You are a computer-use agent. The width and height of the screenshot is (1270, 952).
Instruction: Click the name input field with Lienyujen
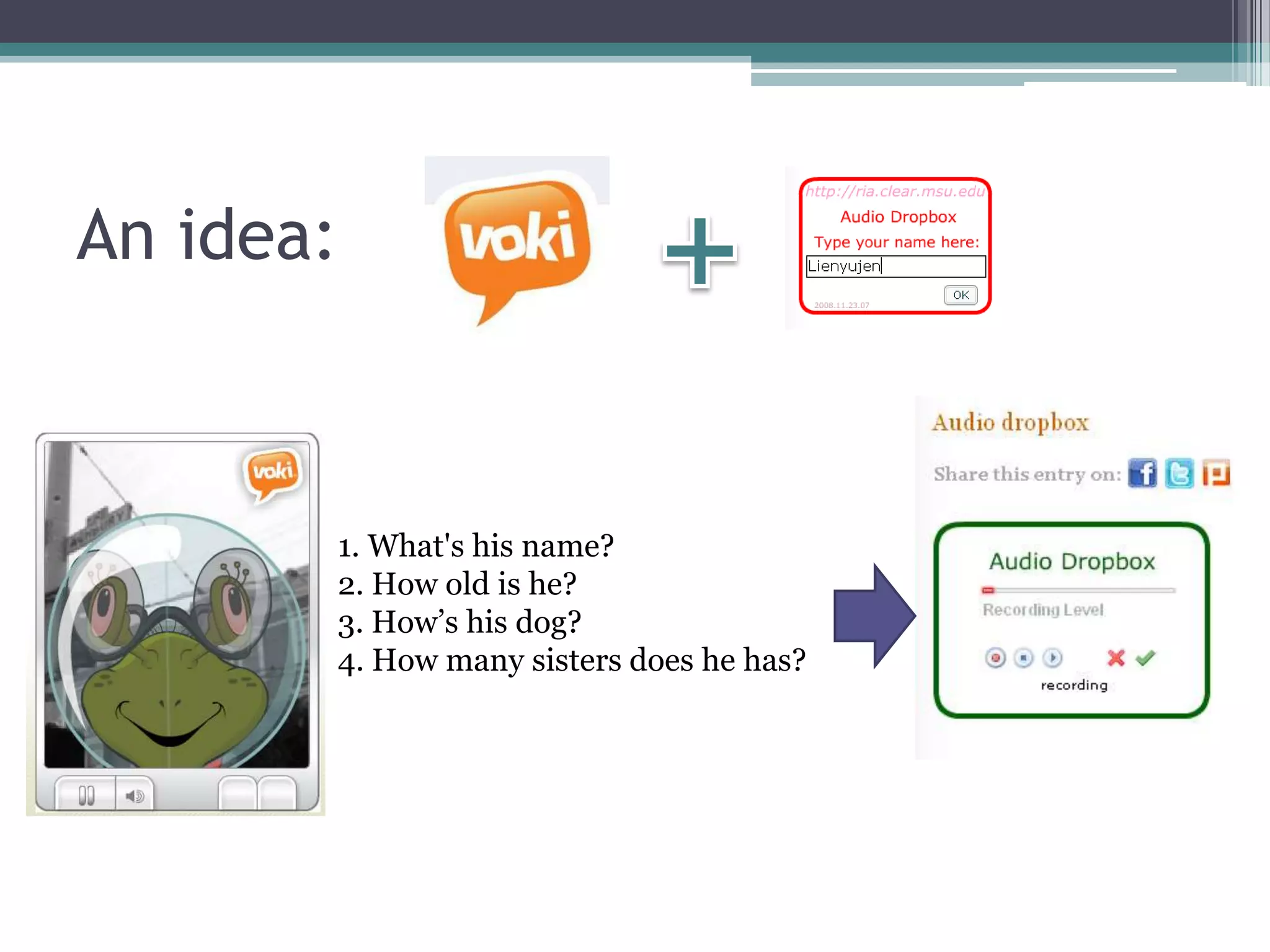[x=895, y=267]
